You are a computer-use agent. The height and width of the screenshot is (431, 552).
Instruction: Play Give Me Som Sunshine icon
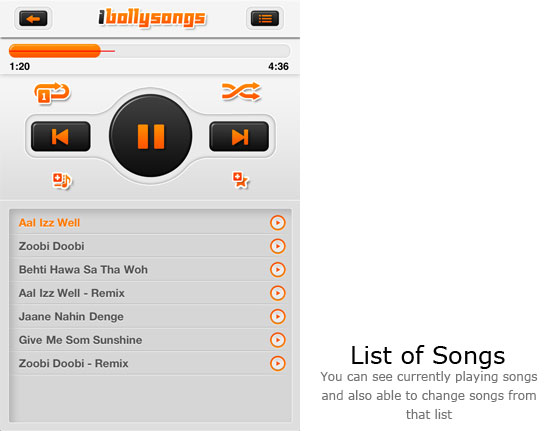278,340
